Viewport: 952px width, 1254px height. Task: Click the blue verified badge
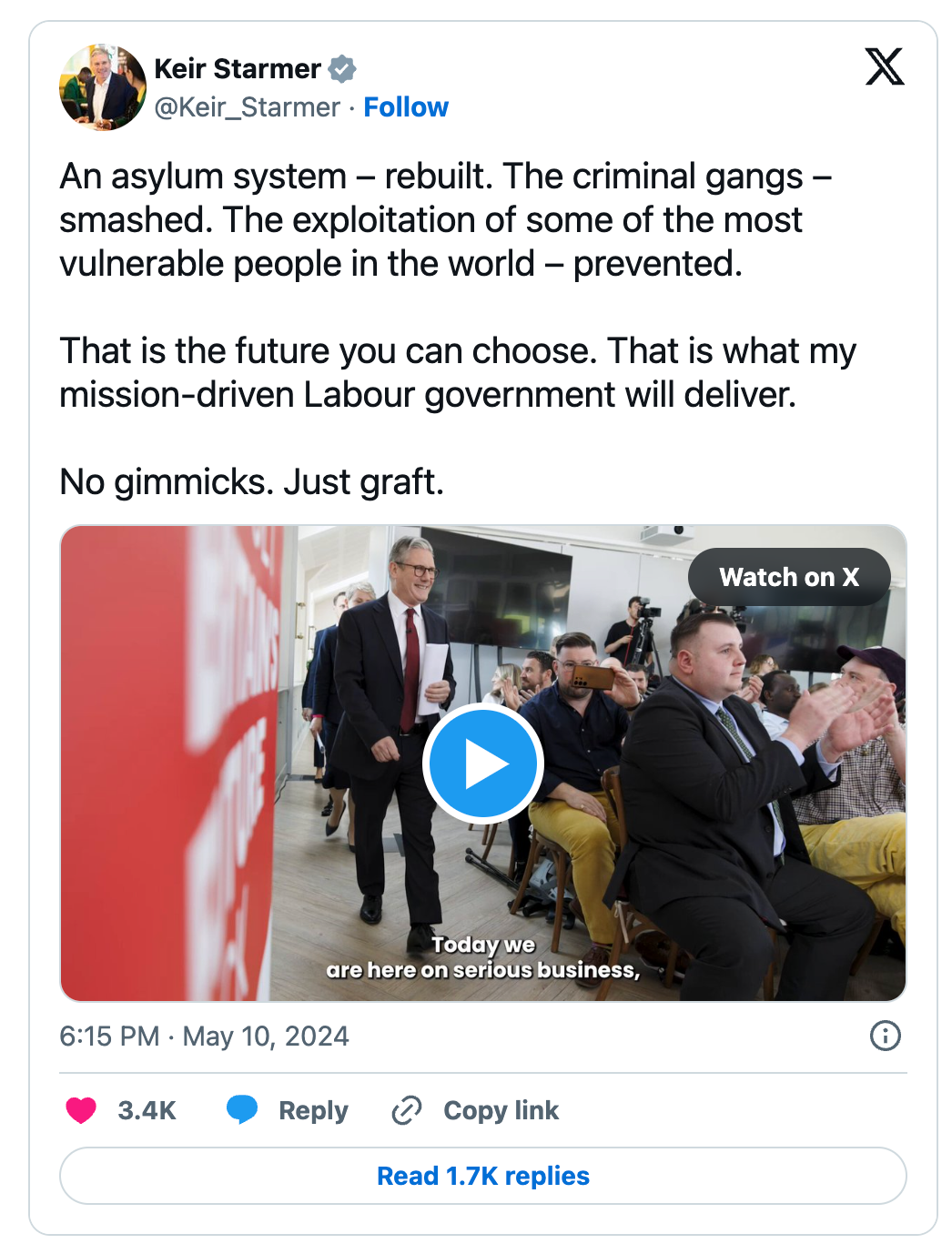point(342,68)
